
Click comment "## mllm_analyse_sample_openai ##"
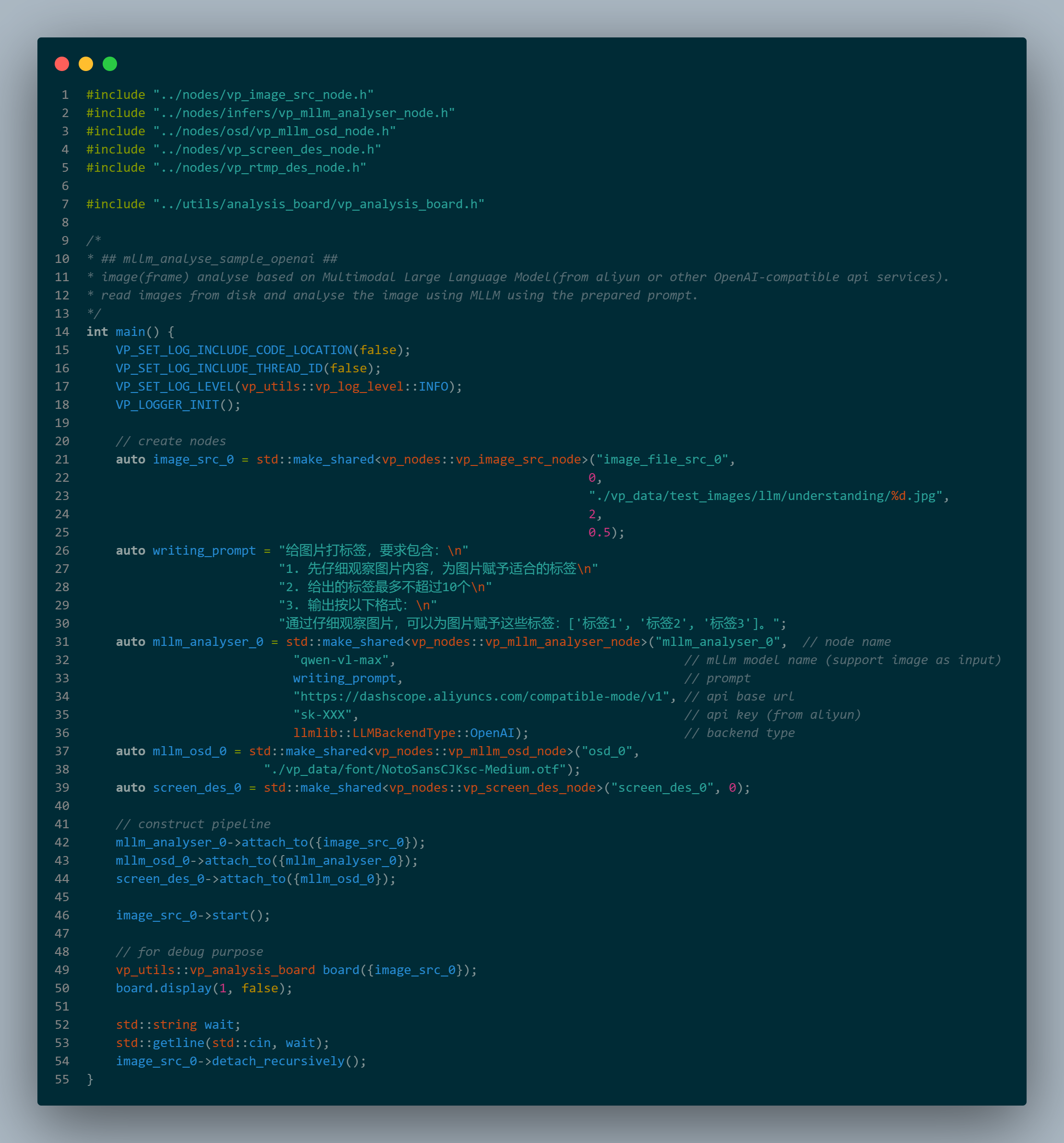point(219,259)
